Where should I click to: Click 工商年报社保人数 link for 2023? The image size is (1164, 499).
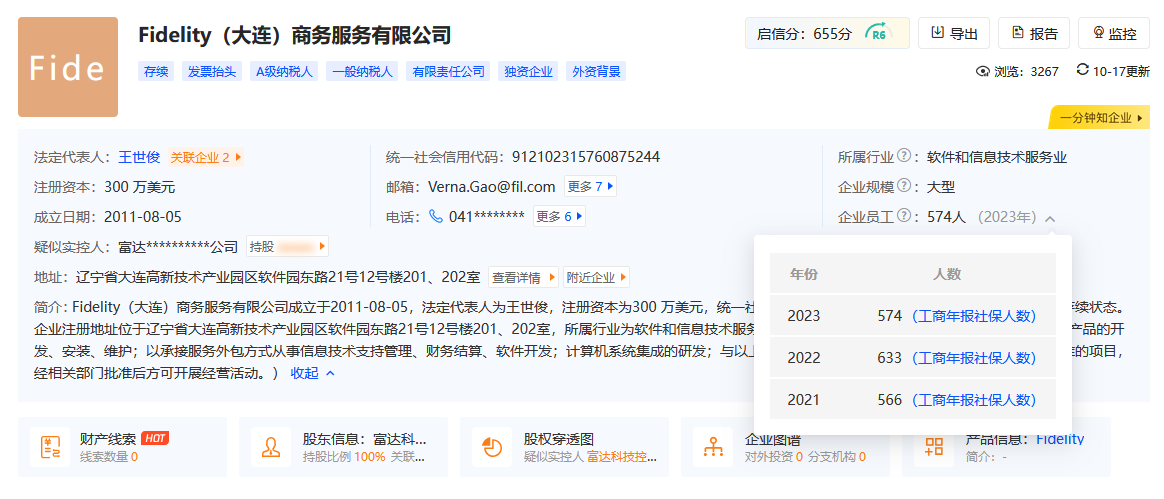(x=973, y=316)
